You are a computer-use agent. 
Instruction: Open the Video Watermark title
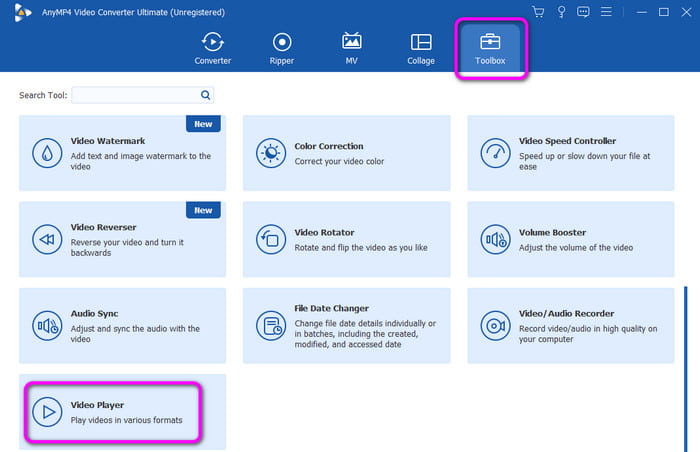(x=108, y=141)
